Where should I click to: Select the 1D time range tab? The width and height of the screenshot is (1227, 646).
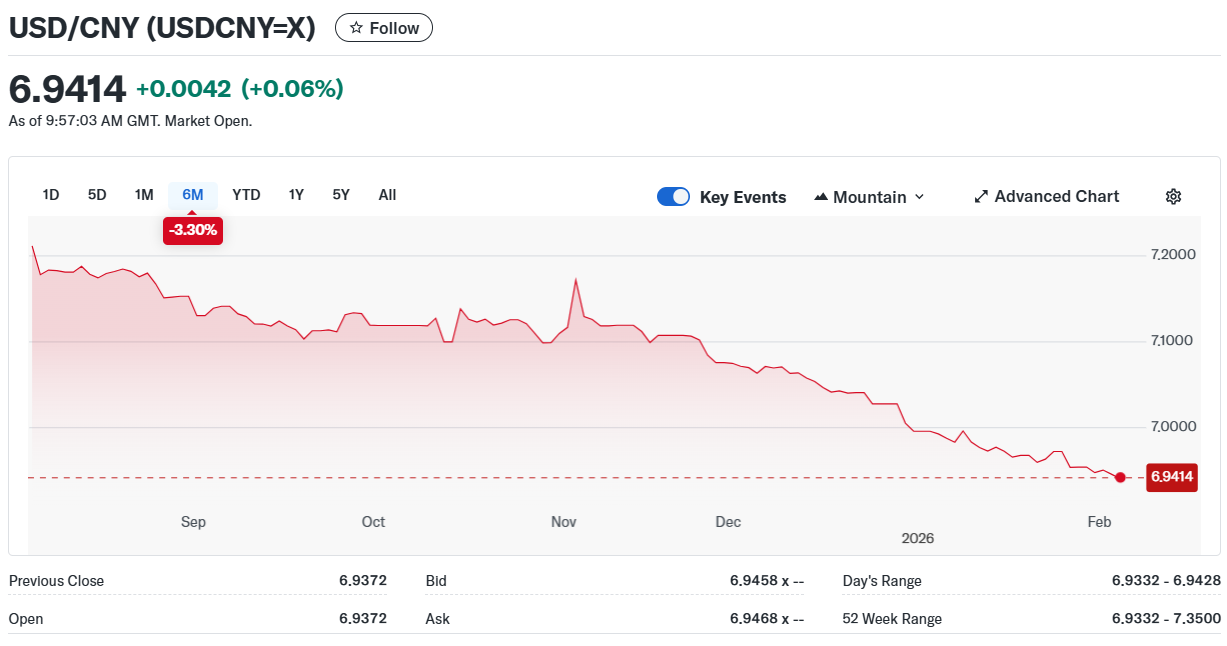tap(51, 195)
